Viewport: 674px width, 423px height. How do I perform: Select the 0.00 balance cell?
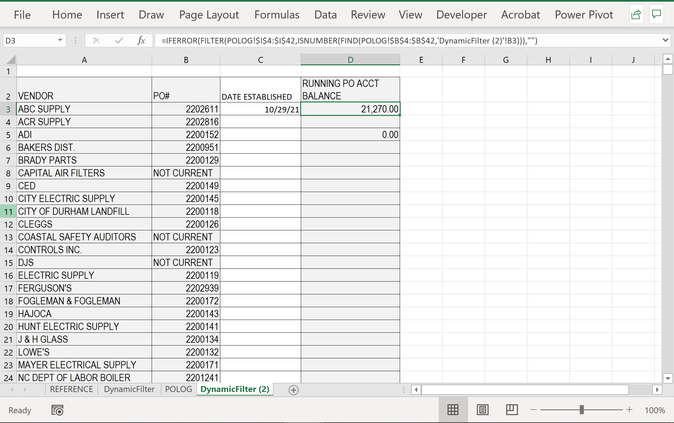click(x=350, y=135)
